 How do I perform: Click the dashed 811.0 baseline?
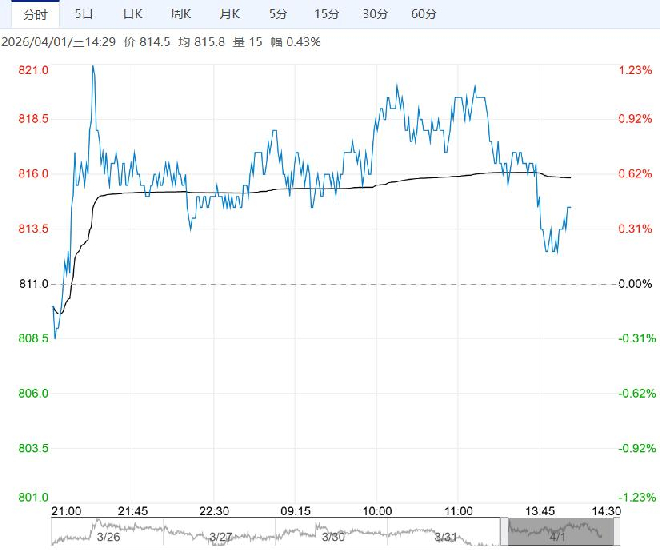[330, 284]
